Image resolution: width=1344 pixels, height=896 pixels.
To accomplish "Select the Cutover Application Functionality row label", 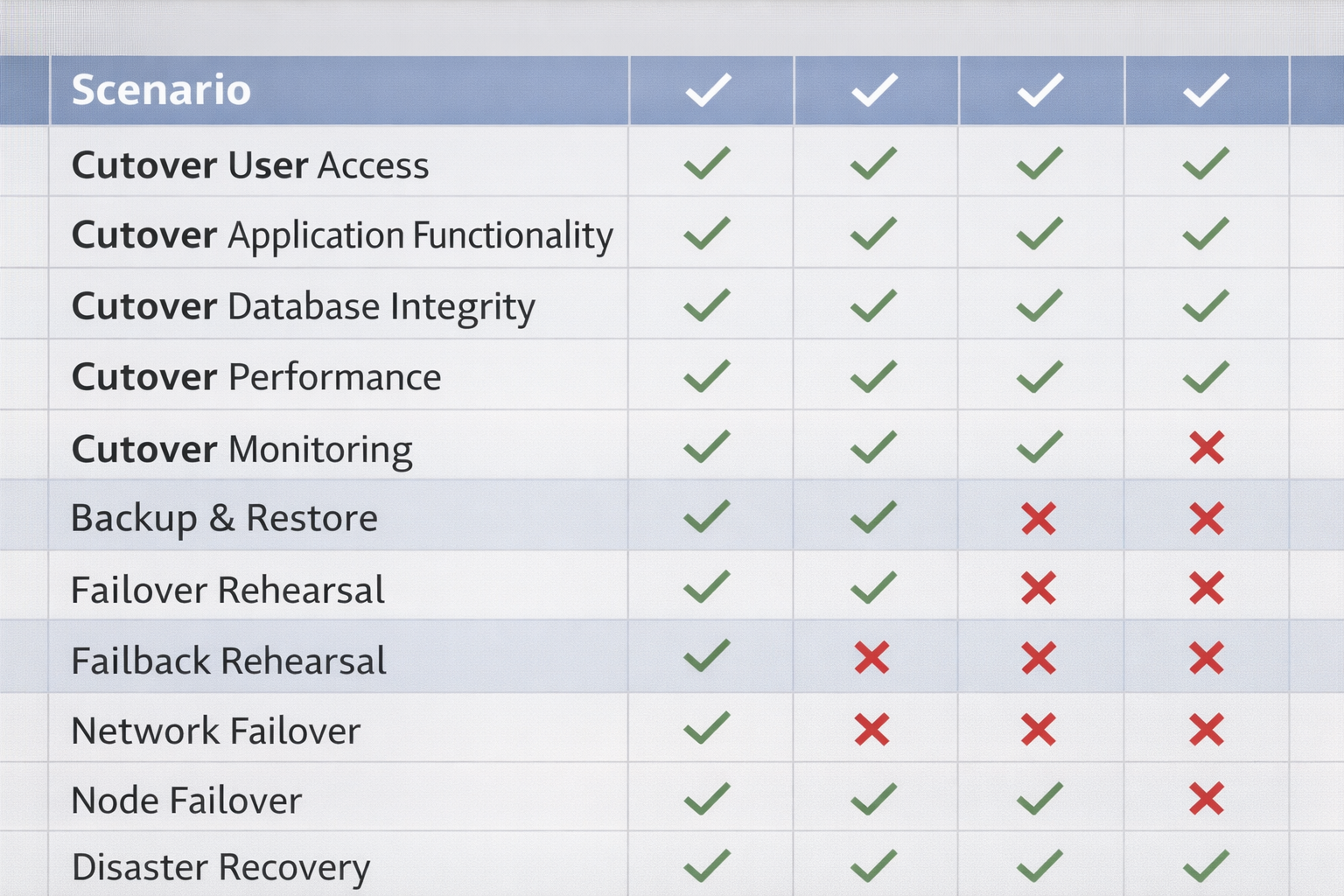I will coord(342,235).
